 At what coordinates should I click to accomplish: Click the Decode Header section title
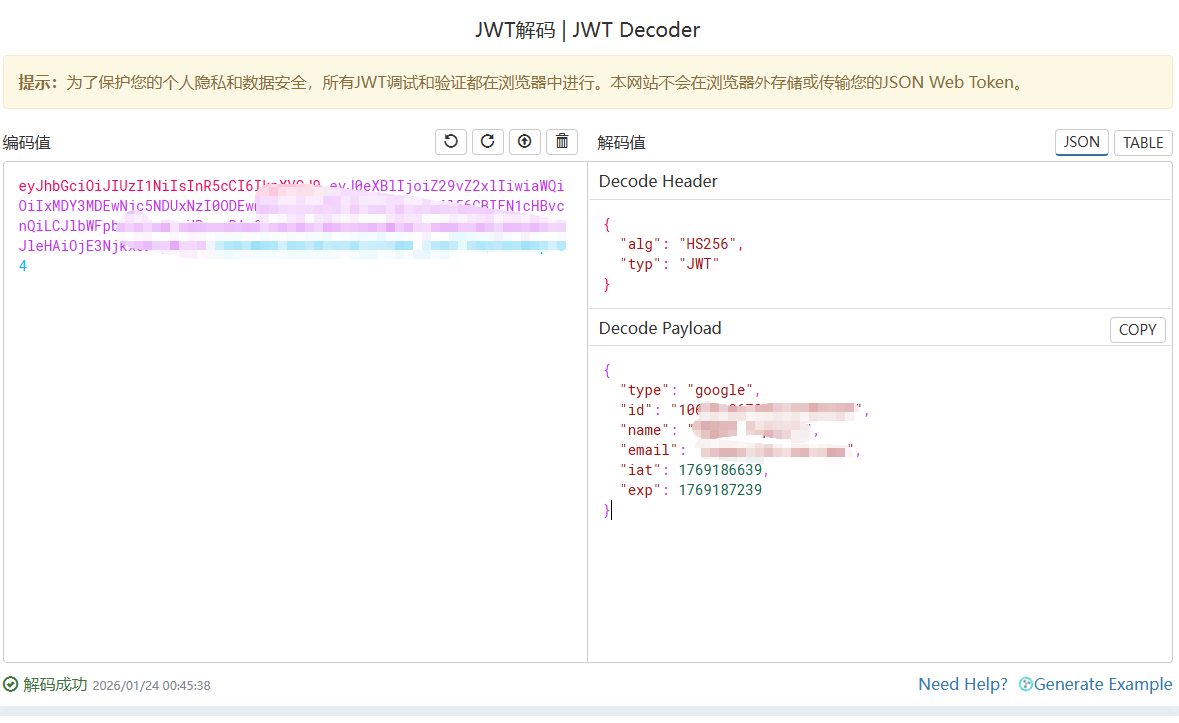tap(658, 181)
